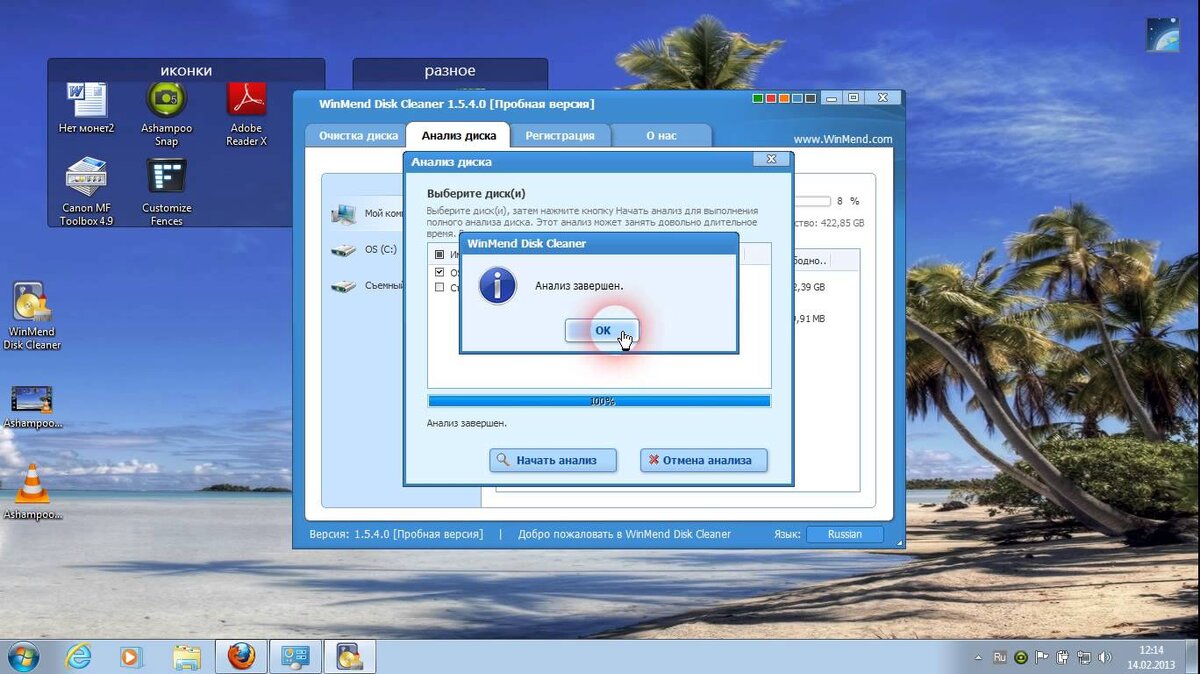Viewport: 1200px width, 674px height.
Task: Click the Firefox icon in the taskbar
Action: point(240,656)
